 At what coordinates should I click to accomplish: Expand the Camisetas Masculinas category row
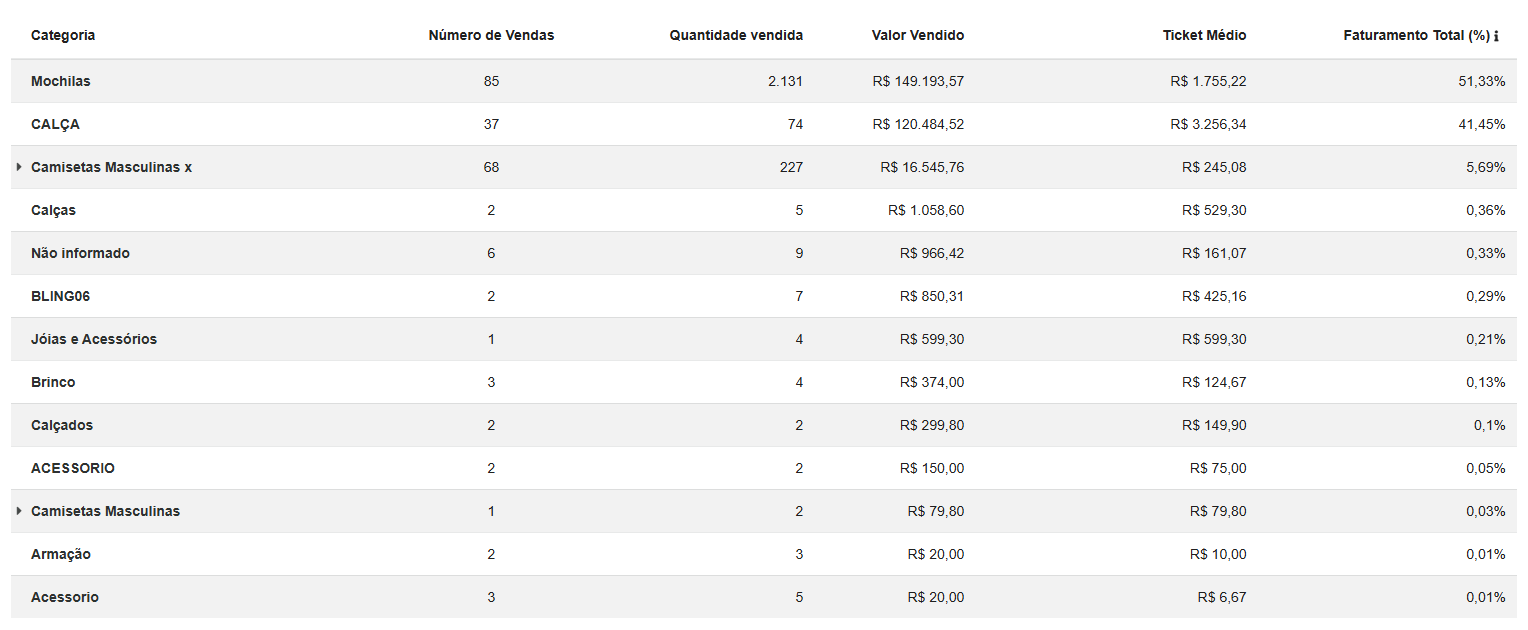[19, 511]
